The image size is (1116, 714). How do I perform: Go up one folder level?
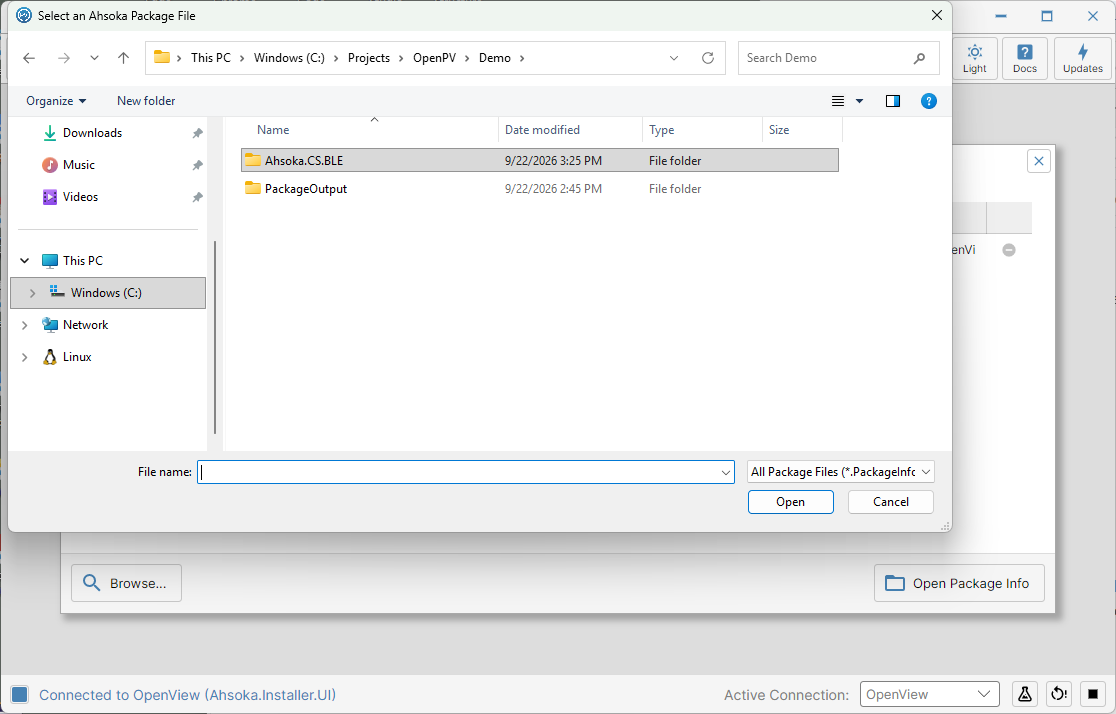(x=123, y=58)
